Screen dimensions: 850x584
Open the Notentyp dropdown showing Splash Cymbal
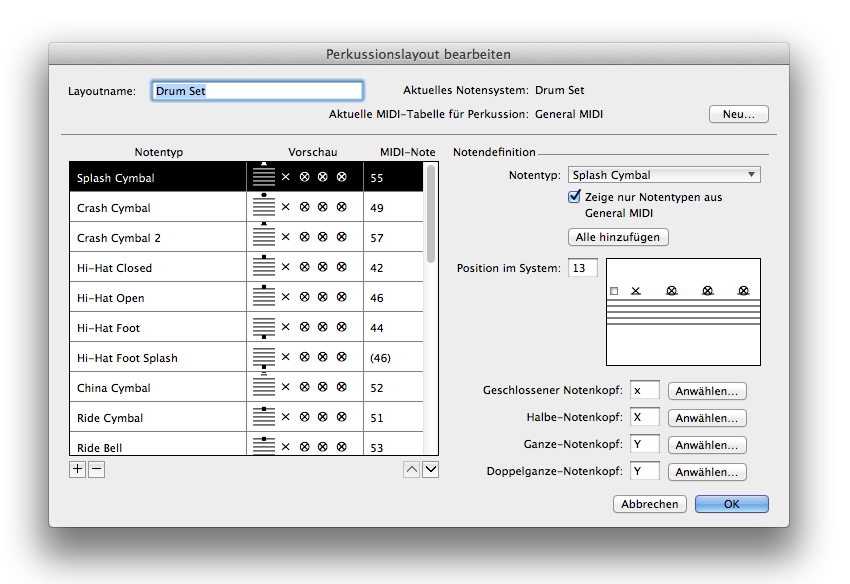point(664,175)
